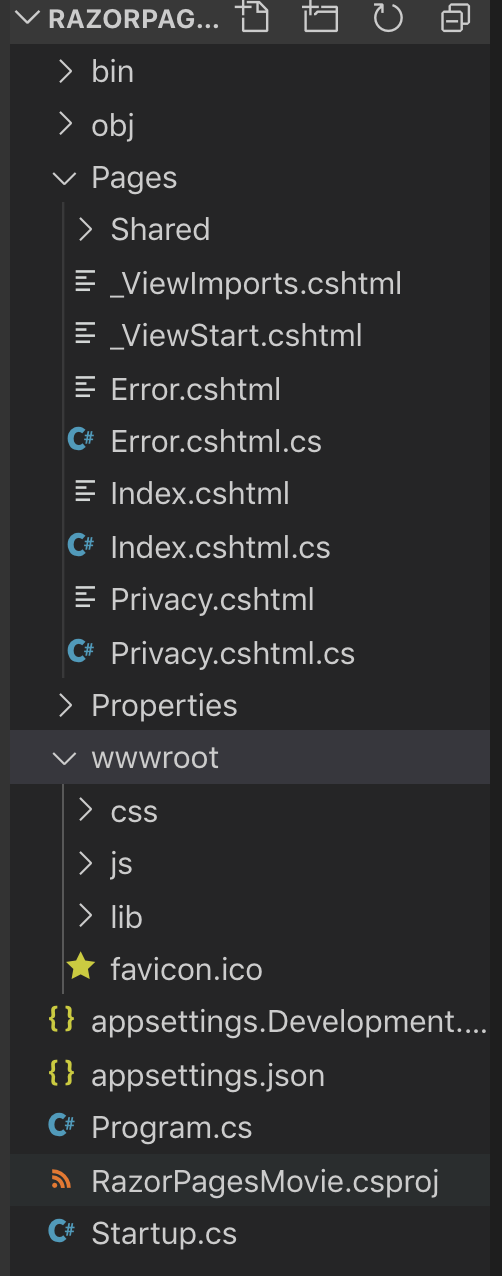Click the braces icon beside appsettings.json

62,1075
